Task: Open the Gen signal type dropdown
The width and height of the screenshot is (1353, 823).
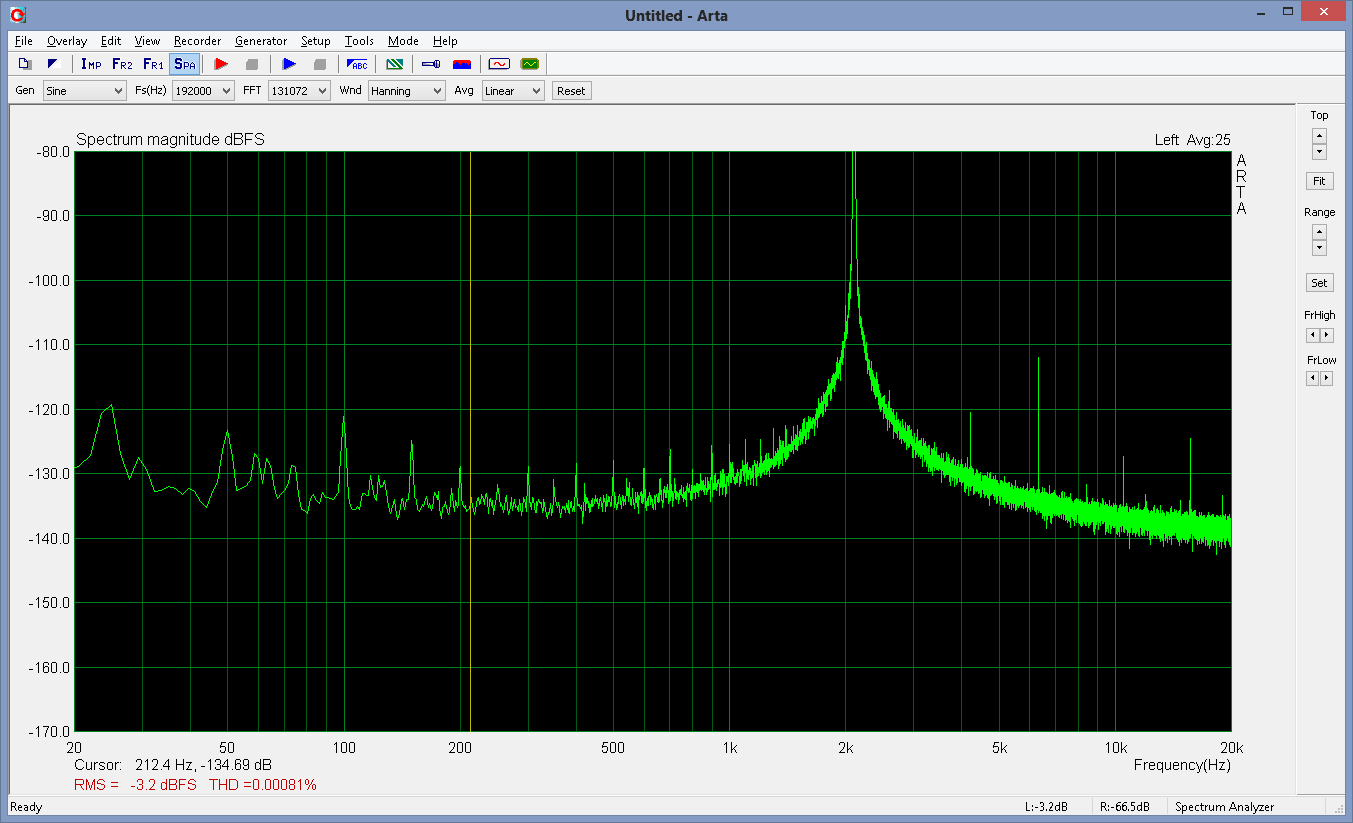Action: [84, 91]
